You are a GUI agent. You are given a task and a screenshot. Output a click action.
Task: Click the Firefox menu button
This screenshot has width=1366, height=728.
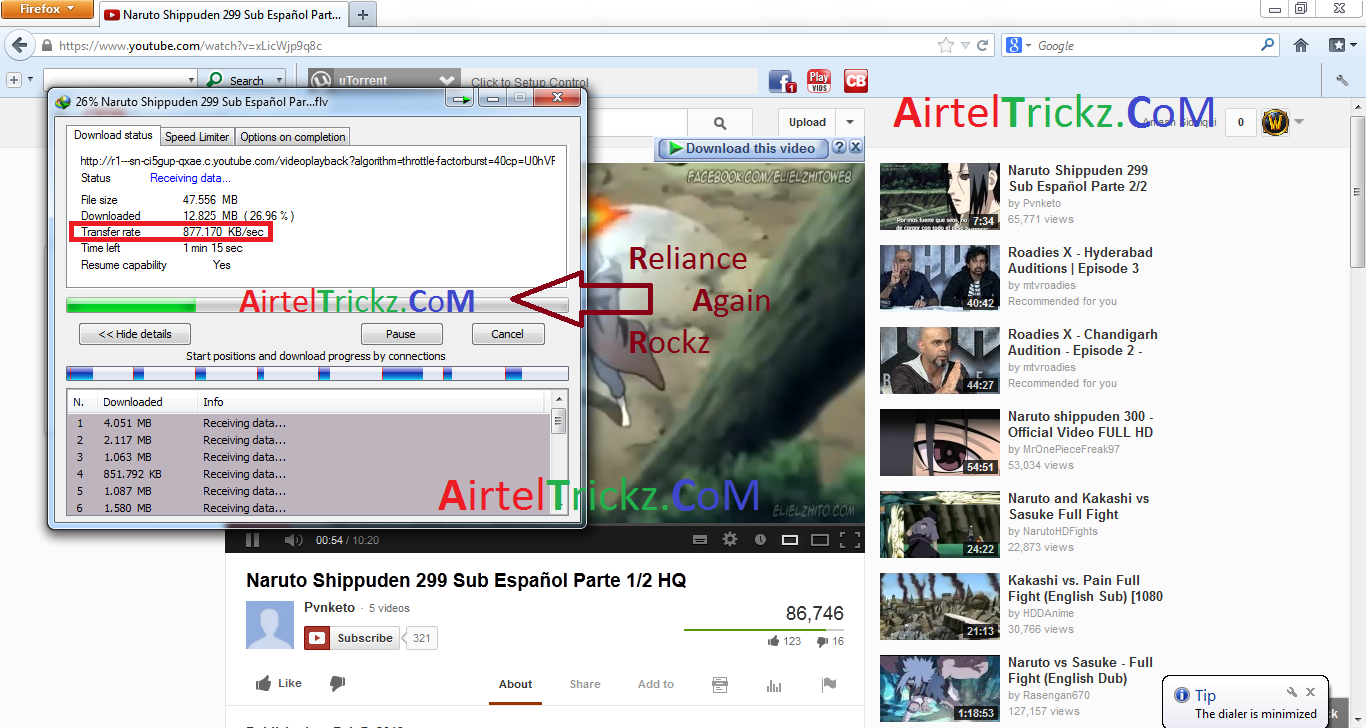click(x=48, y=9)
